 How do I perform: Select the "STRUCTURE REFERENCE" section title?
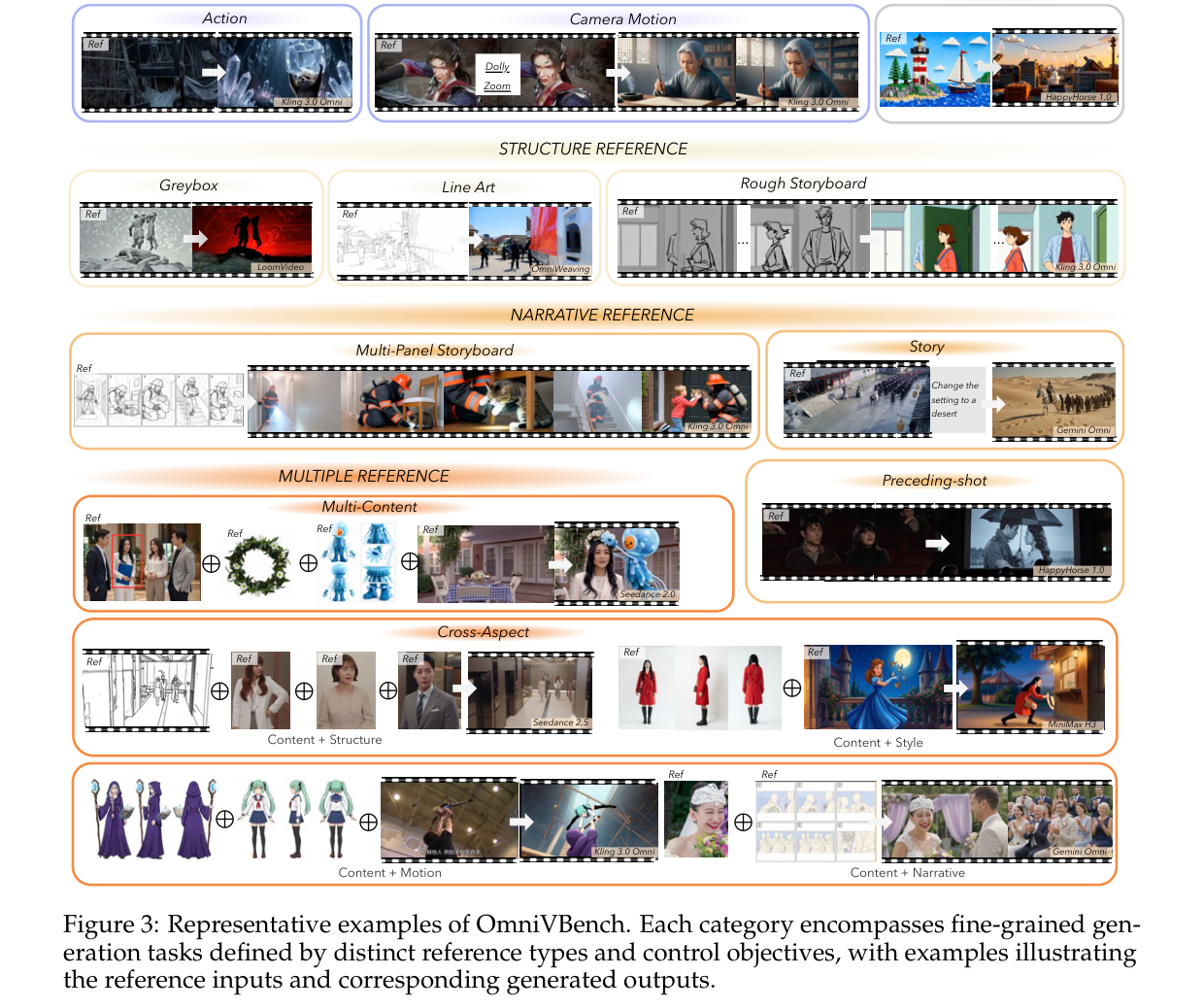[x=593, y=149]
